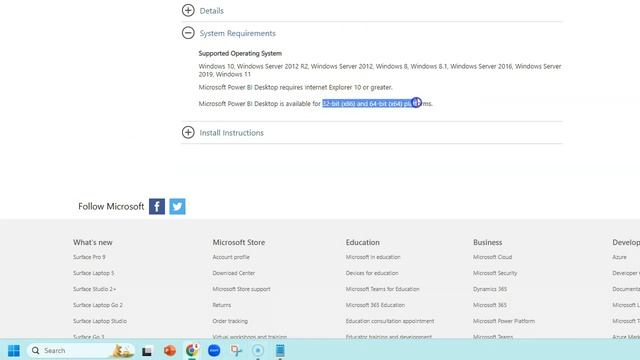Open Task View from the taskbar
The height and width of the screenshot is (360, 640).
(147, 351)
